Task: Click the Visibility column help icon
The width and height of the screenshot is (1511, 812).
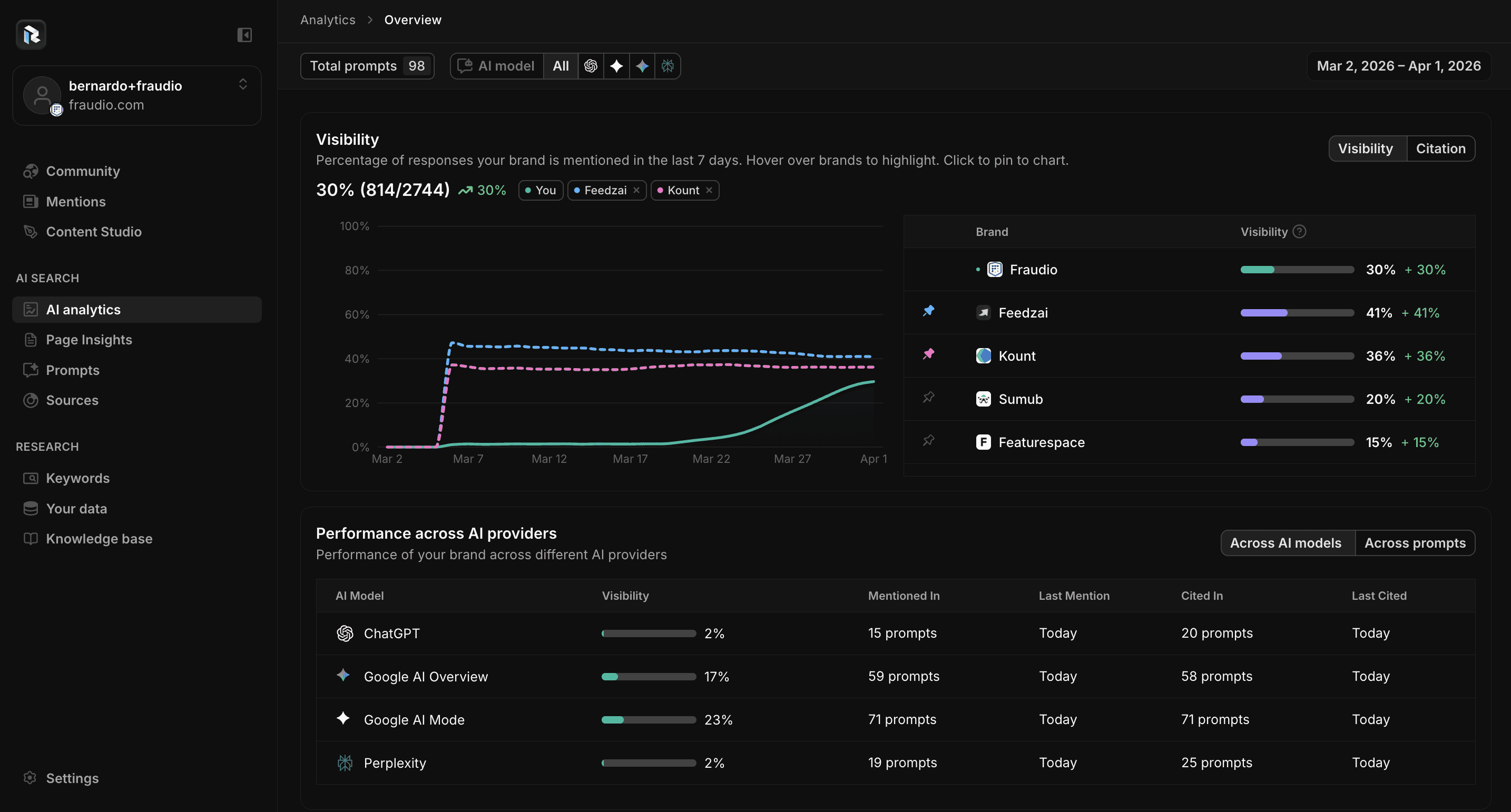Action: 1299,232
